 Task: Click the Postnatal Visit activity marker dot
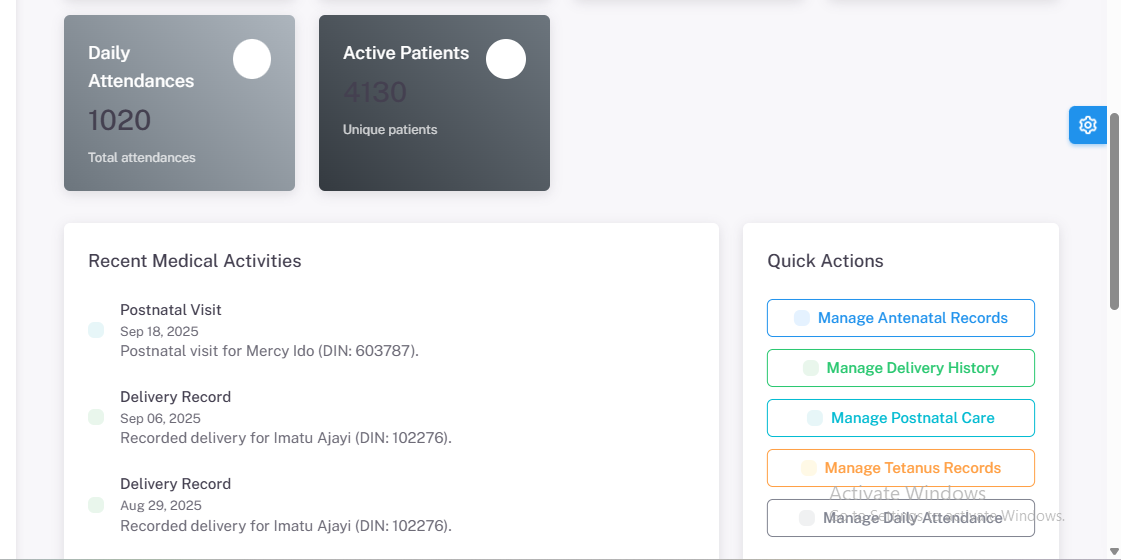click(x=96, y=330)
